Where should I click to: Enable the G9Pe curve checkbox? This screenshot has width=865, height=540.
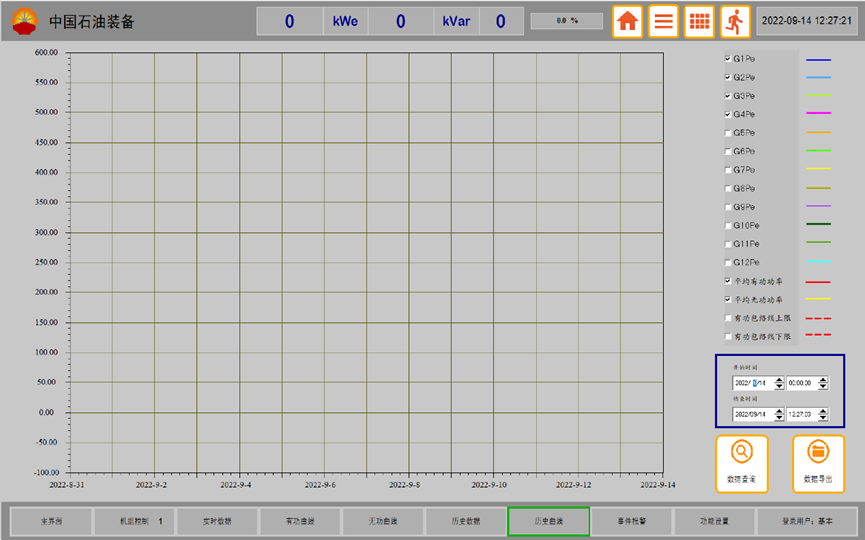point(728,207)
